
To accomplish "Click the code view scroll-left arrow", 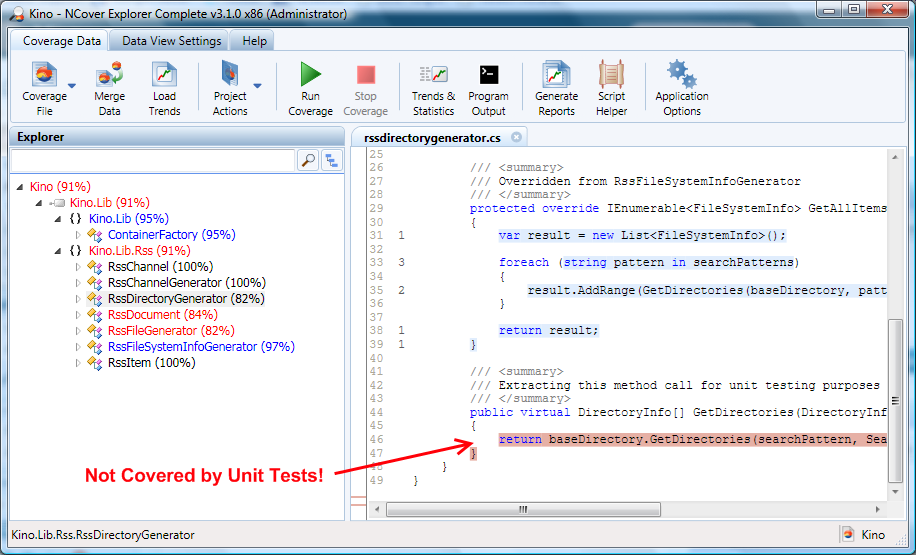I will 377,509.
